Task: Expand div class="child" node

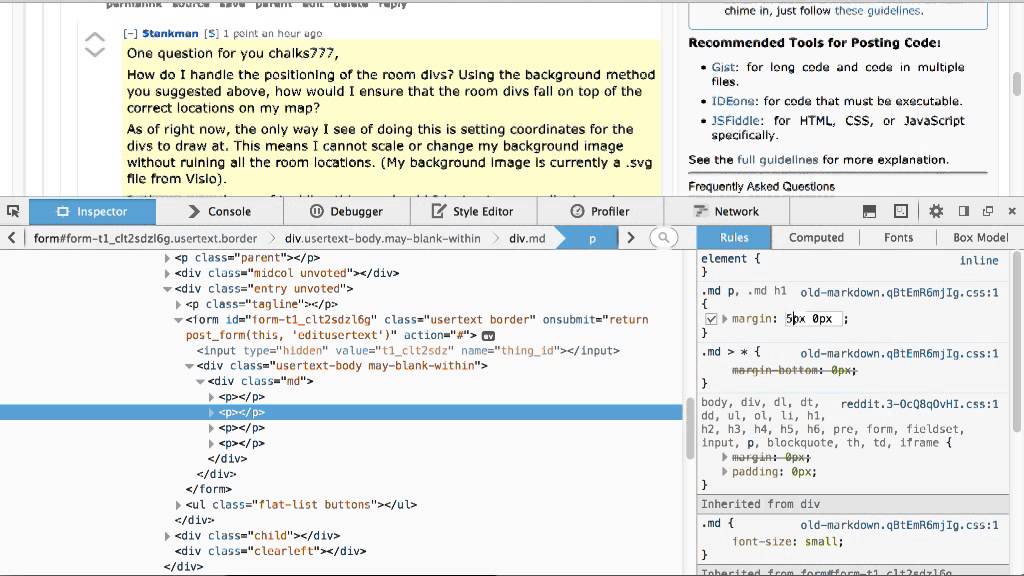Action: tap(167, 536)
